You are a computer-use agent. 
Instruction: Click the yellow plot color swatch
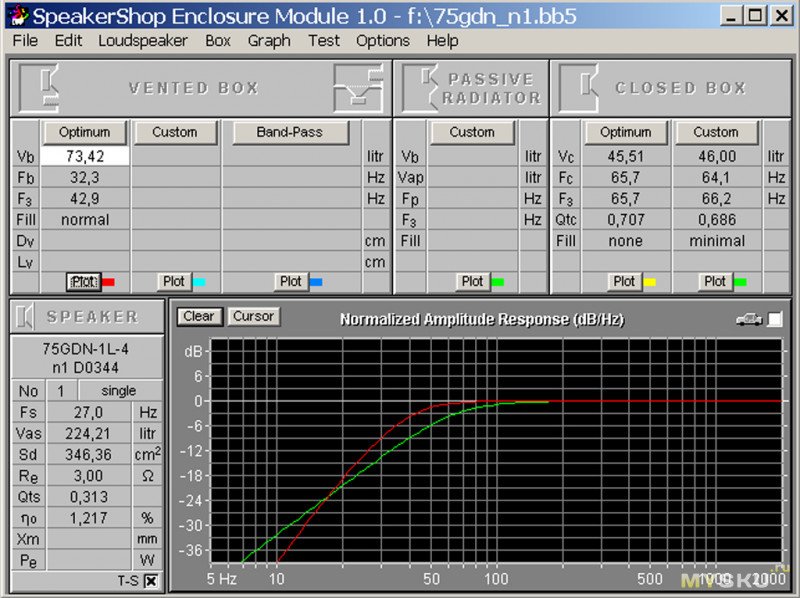[649, 282]
